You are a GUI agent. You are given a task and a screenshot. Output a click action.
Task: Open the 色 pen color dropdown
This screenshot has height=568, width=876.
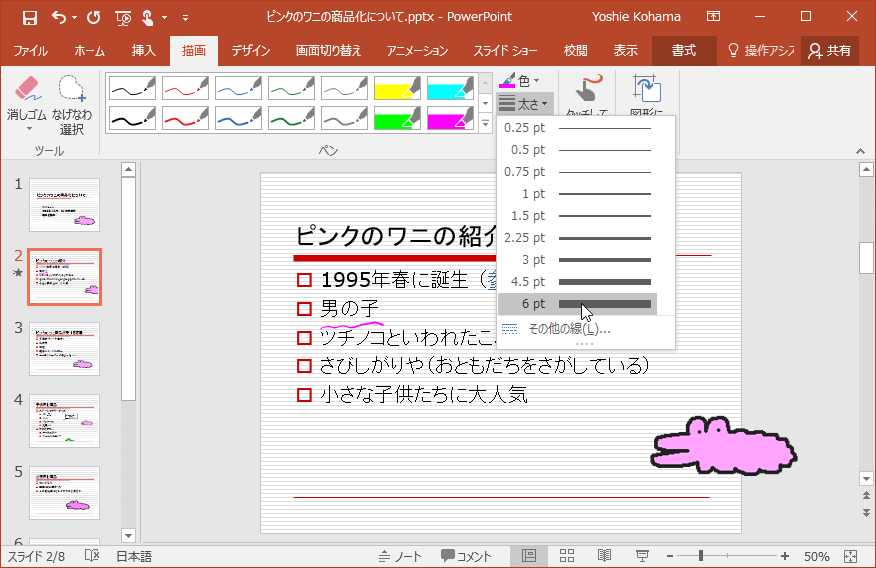click(x=520, y=81)
